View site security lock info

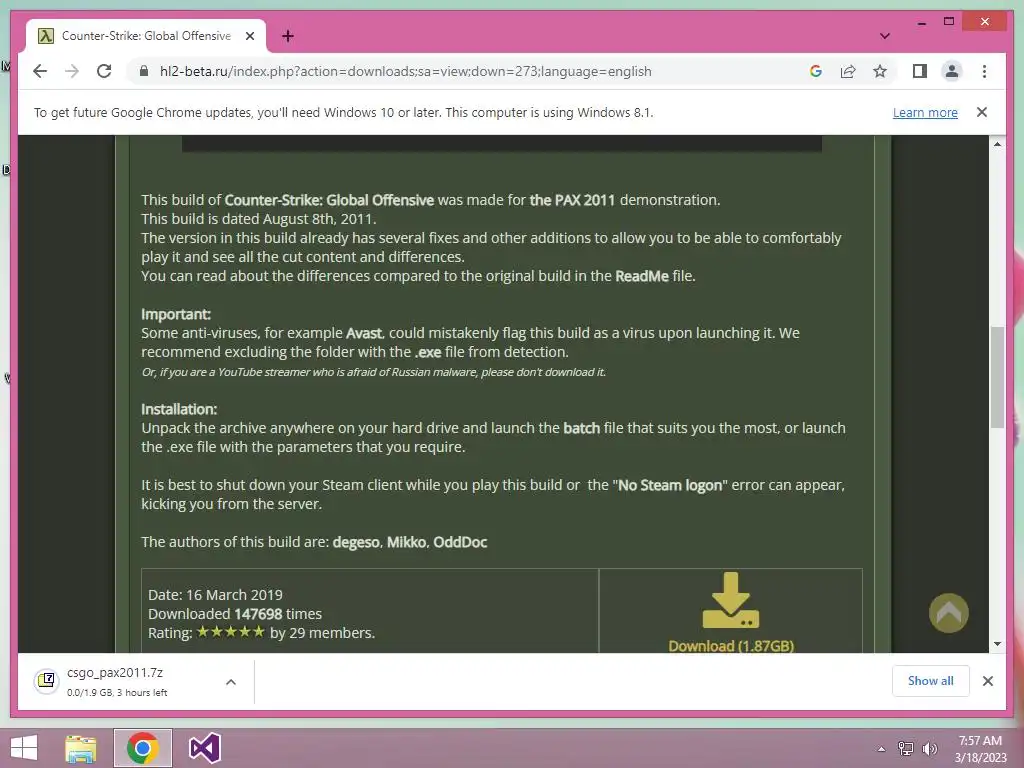144,71
